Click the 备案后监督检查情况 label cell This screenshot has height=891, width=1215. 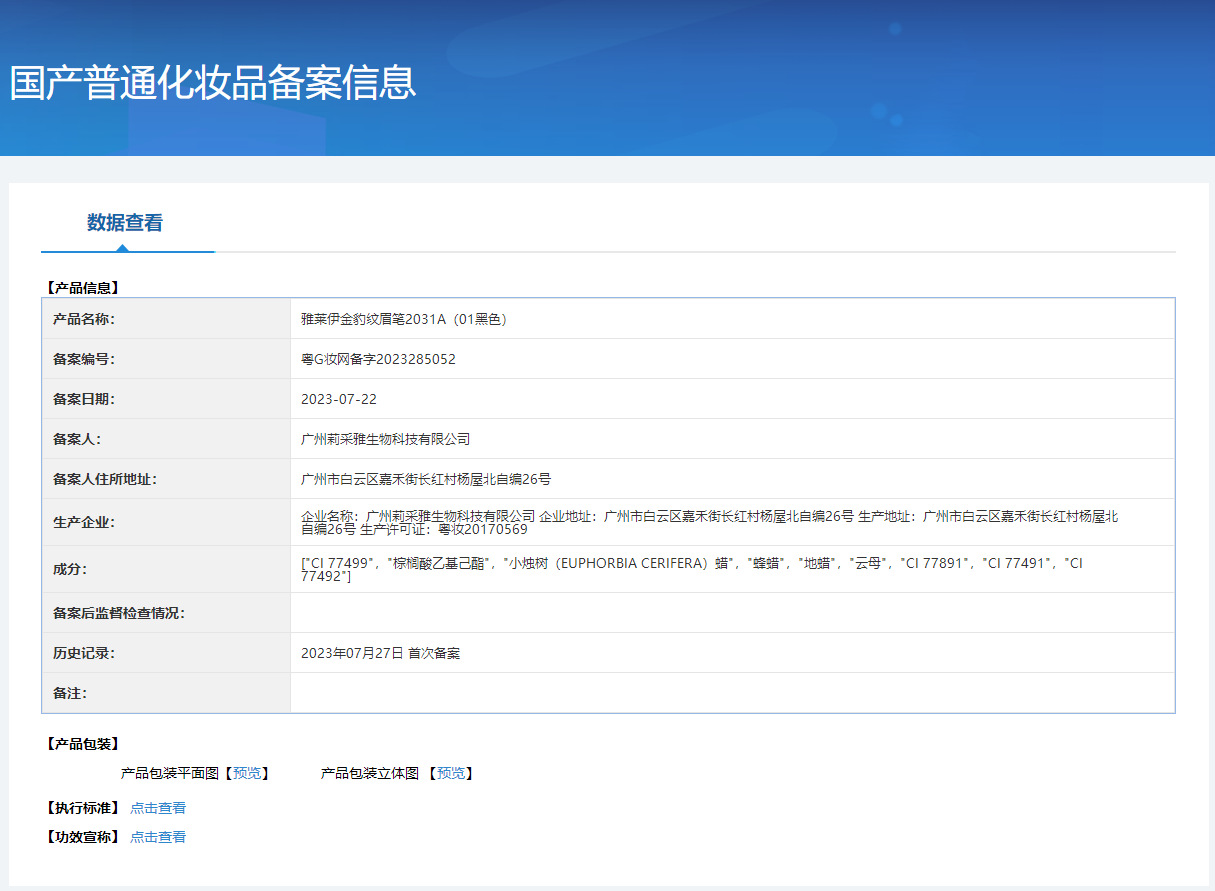[166, 613]
